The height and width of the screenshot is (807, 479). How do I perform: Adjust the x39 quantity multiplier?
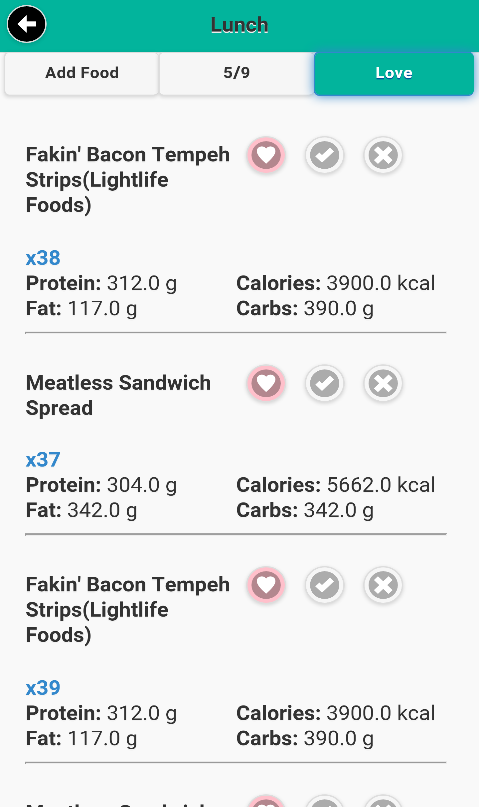tap(43, 688)
